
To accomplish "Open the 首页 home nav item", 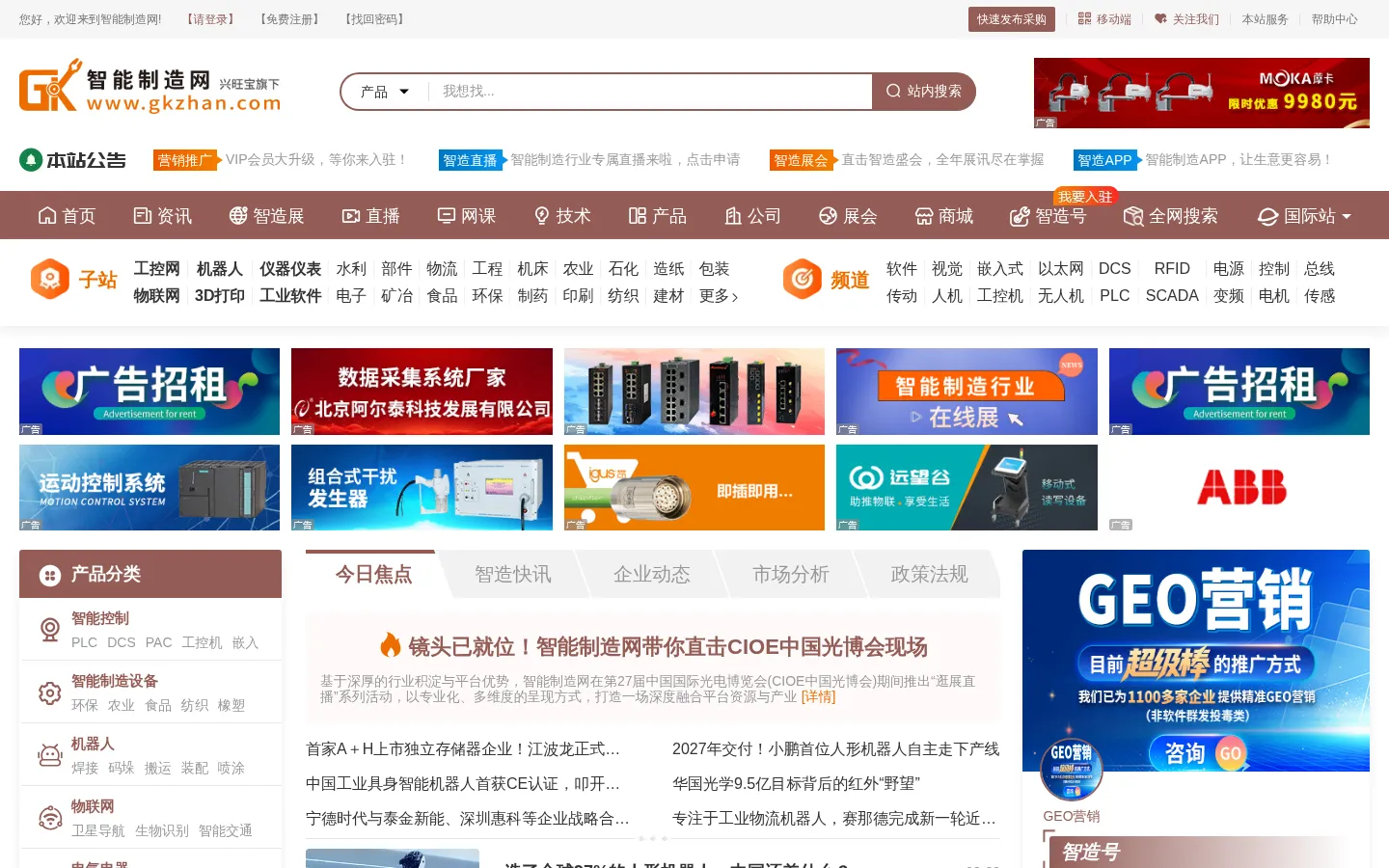I will (67, 216).
